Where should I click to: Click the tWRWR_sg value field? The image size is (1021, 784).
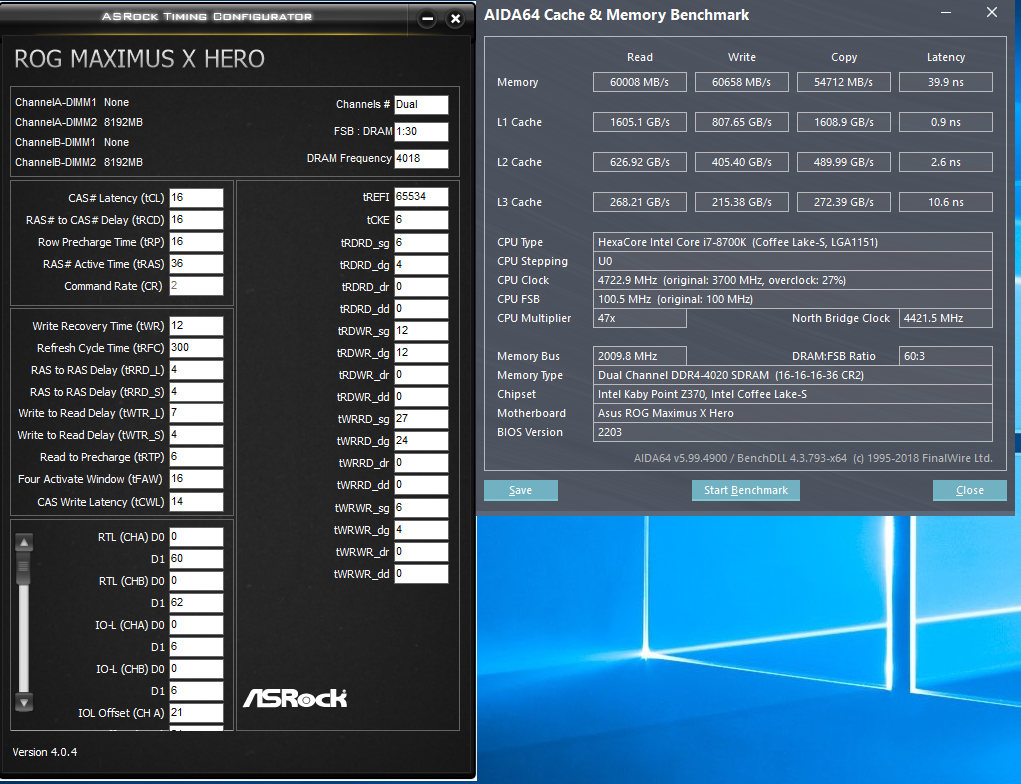tap(421, 508)
